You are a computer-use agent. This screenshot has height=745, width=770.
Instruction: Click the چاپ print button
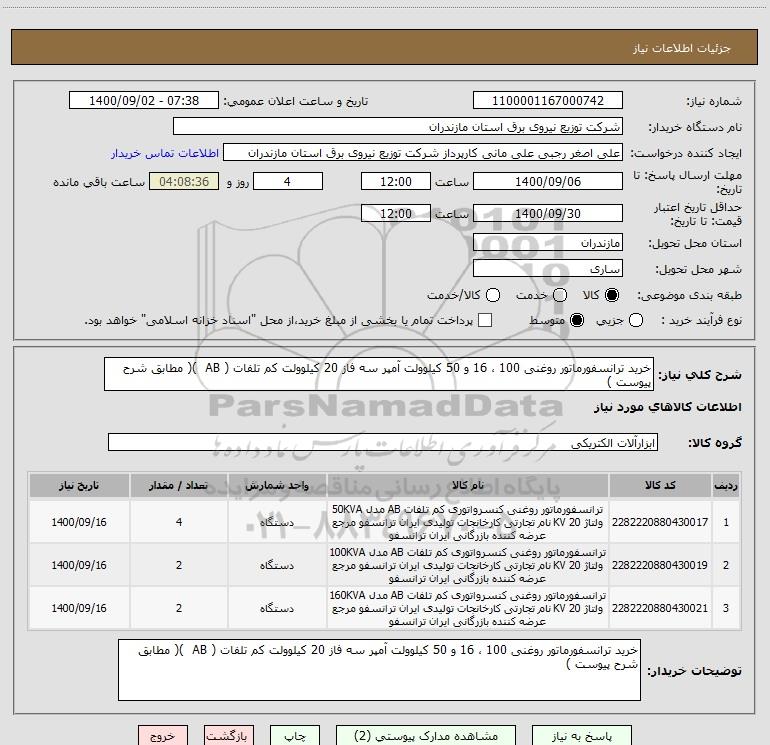click(x=295, y=736)
